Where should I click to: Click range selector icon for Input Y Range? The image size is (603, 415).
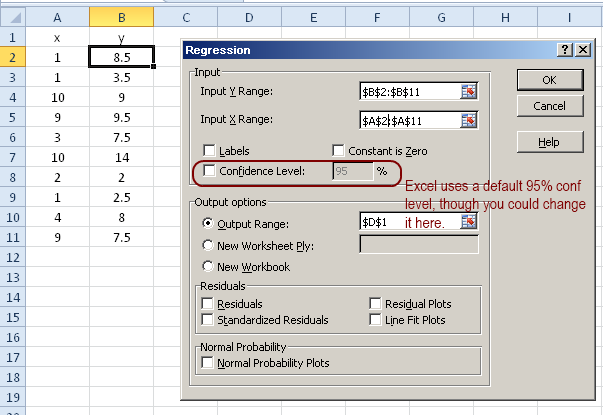click(x=468, y=92)
